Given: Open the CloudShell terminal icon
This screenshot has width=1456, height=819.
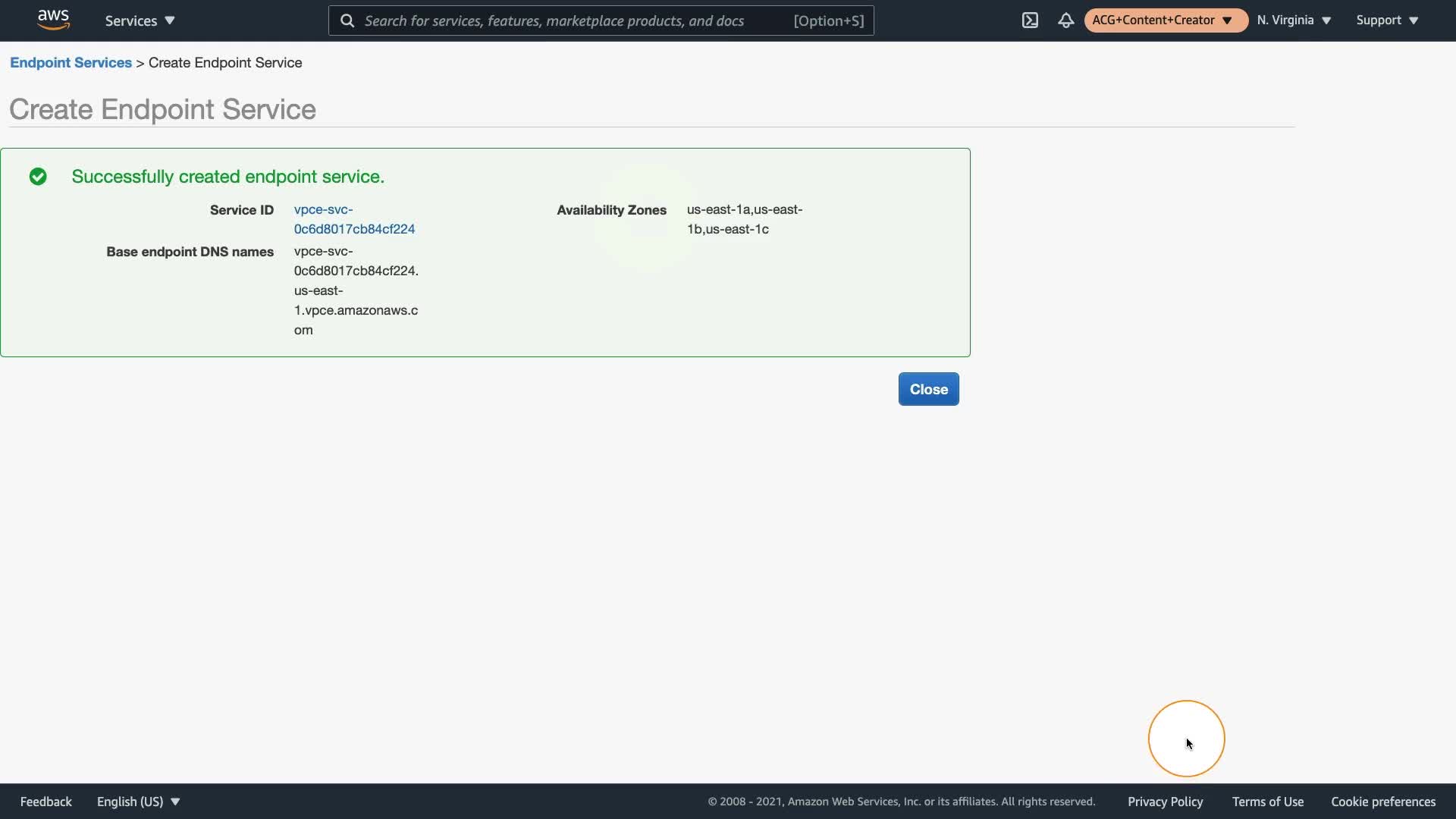Looking at the screenshot, I should pos(1030,20).
